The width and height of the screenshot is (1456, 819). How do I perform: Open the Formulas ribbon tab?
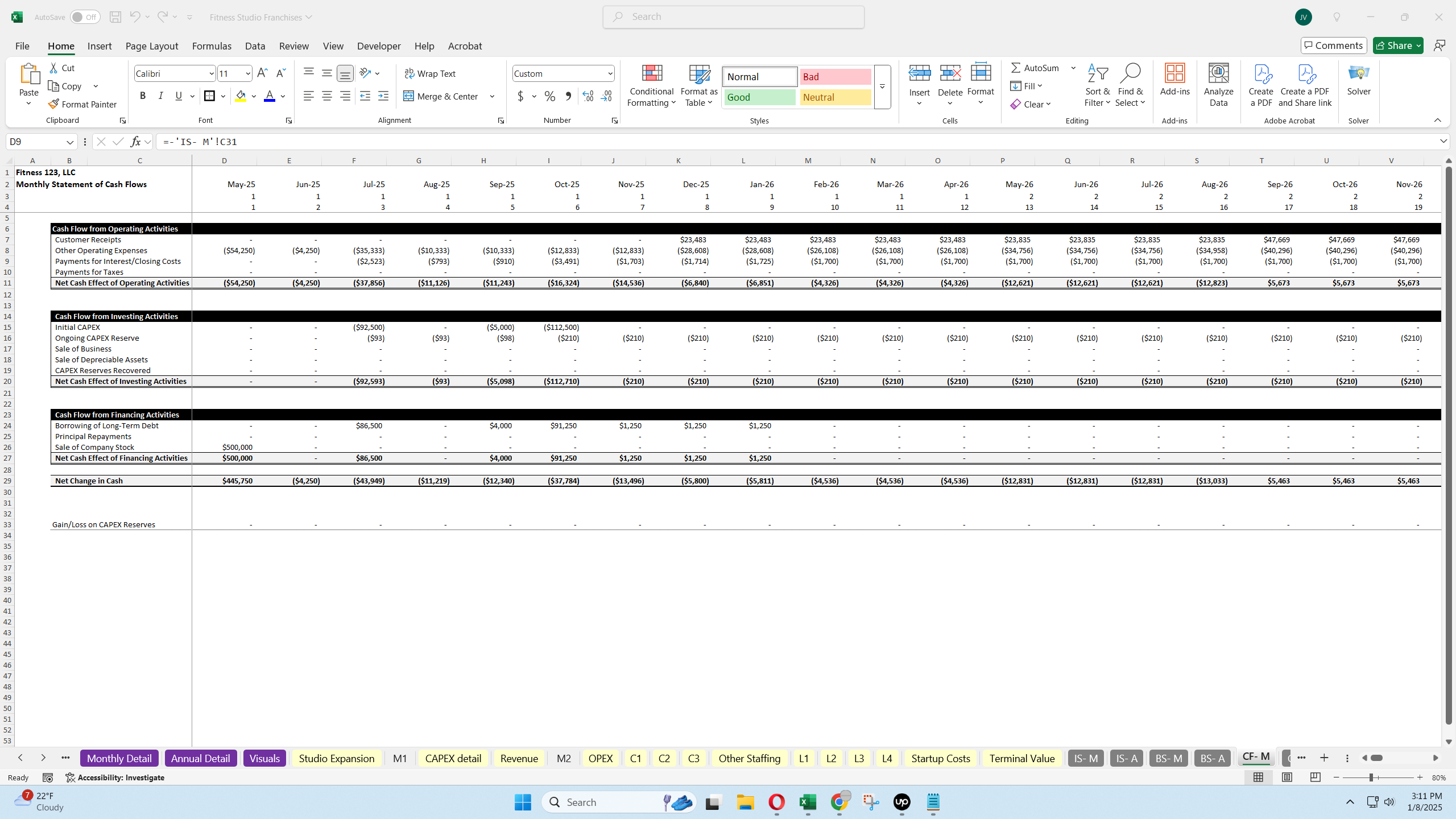[212, 46]
